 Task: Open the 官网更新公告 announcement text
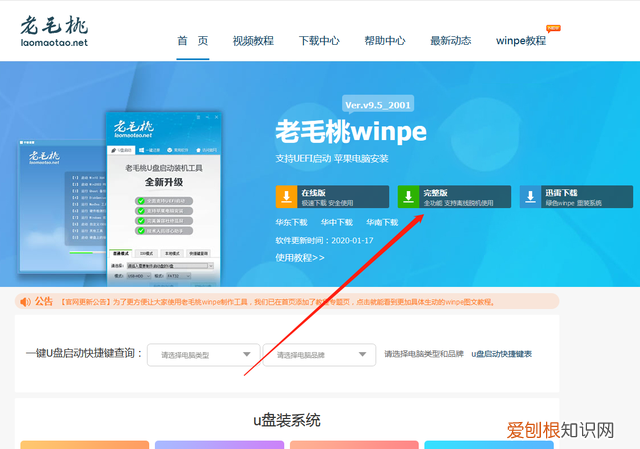[x=278, y=302]
